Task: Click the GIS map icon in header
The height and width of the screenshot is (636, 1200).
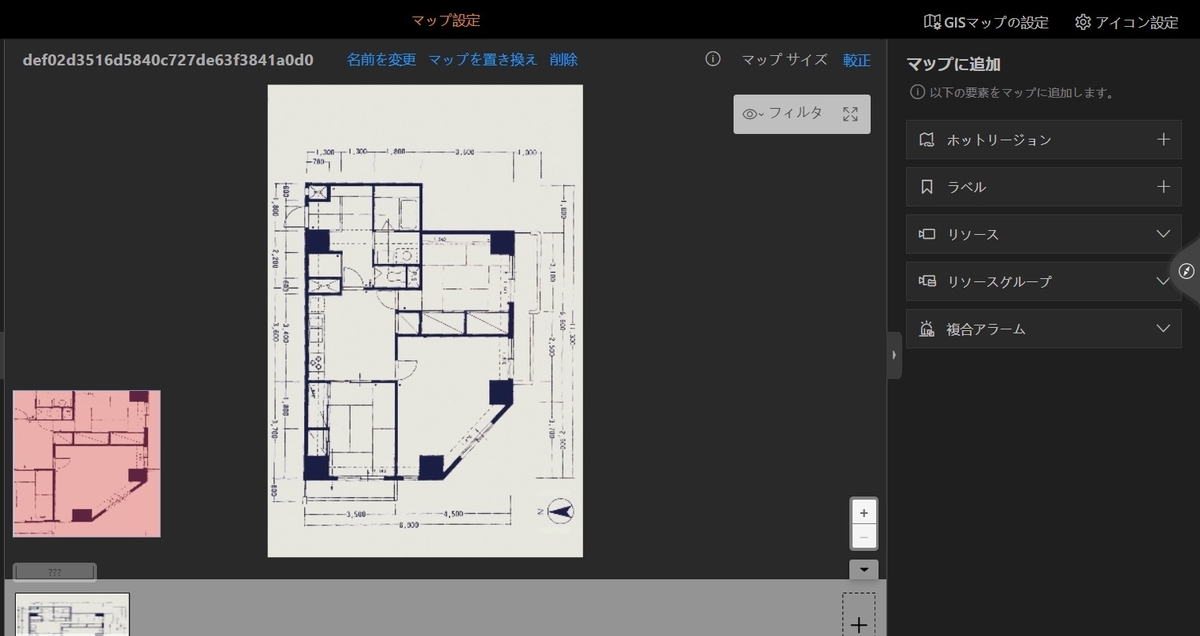Action: (x=932, y=22)
